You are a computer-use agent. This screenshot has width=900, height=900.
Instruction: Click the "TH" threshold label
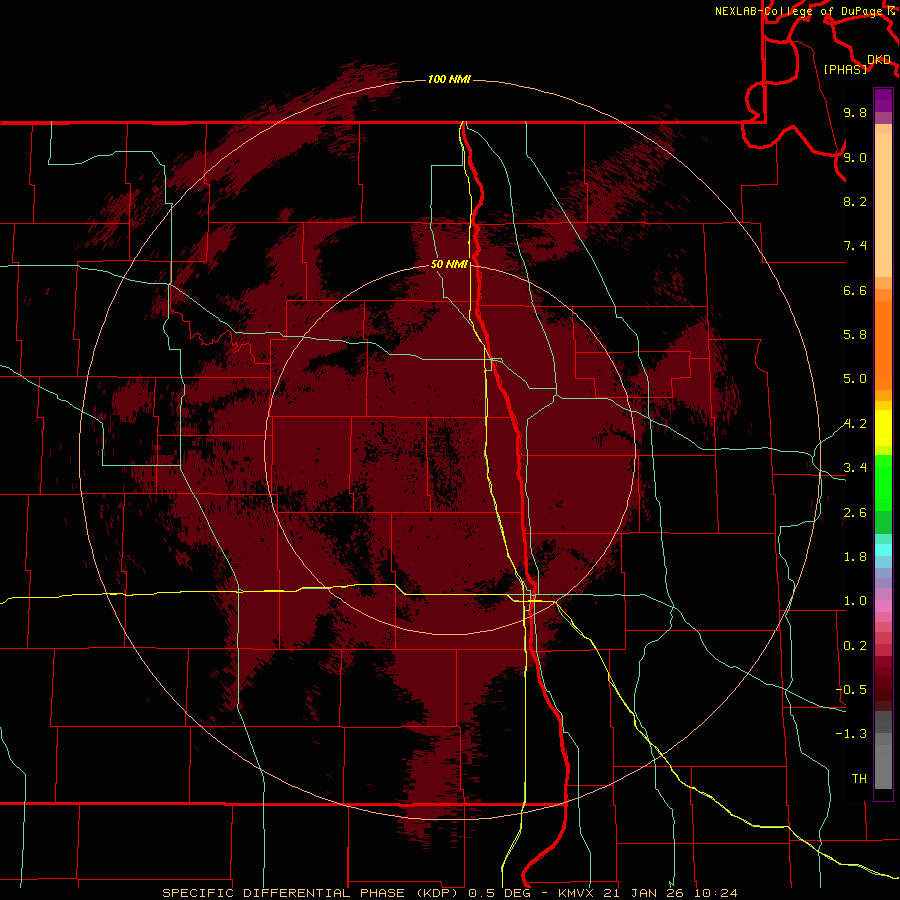[x=859, y=779]
